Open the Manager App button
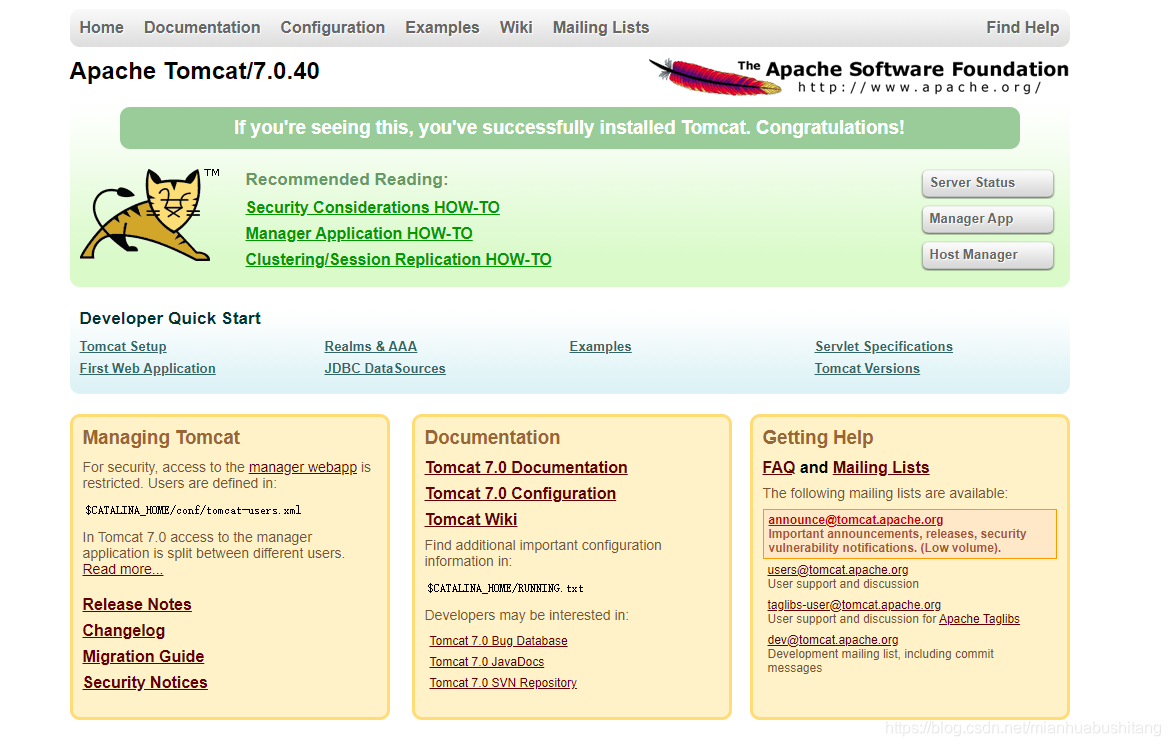 pyautogui.click(x=987, y=219)
